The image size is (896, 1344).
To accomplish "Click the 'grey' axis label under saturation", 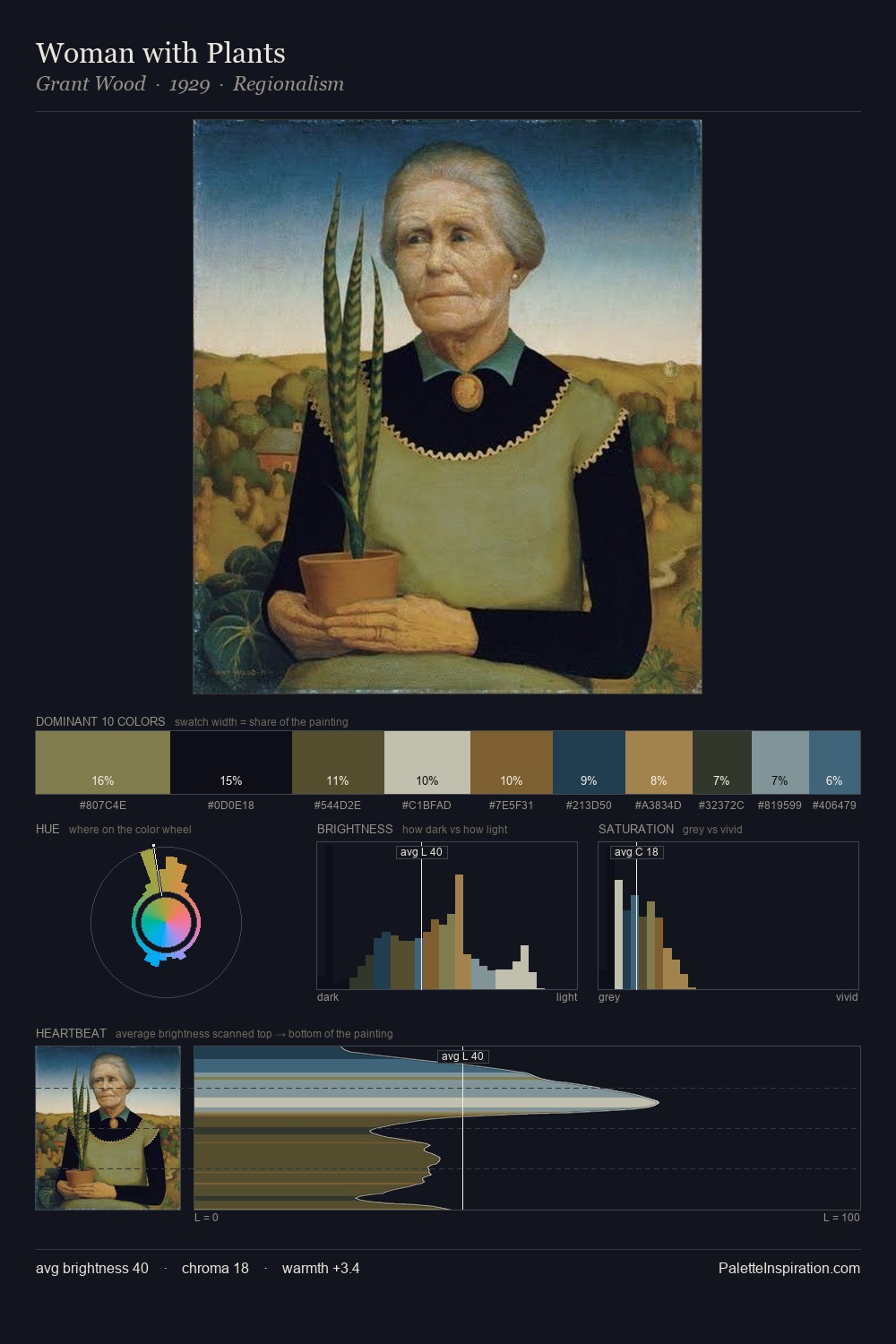I will (x=609, y=997).
